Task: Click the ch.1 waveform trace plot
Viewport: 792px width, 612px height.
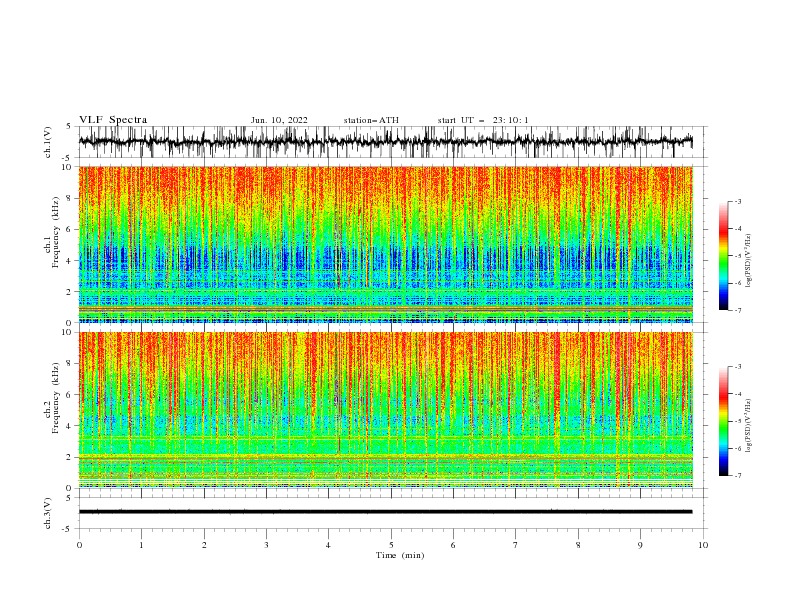Action: [385, 142]
